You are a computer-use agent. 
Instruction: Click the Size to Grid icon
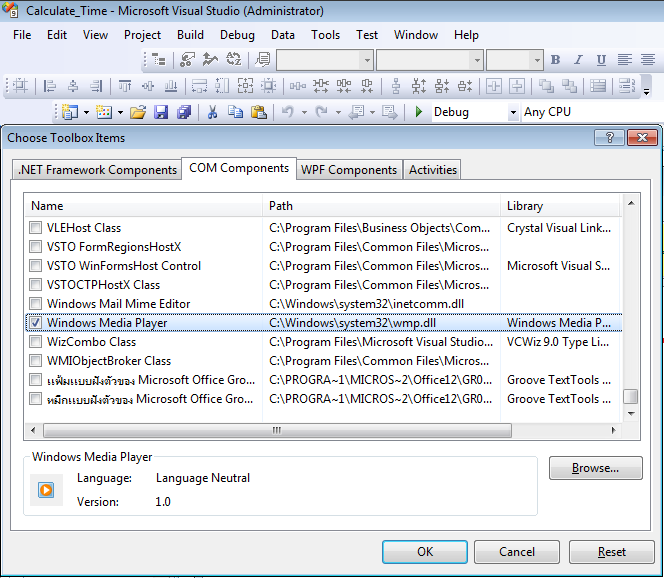click(x=268, y=86)
